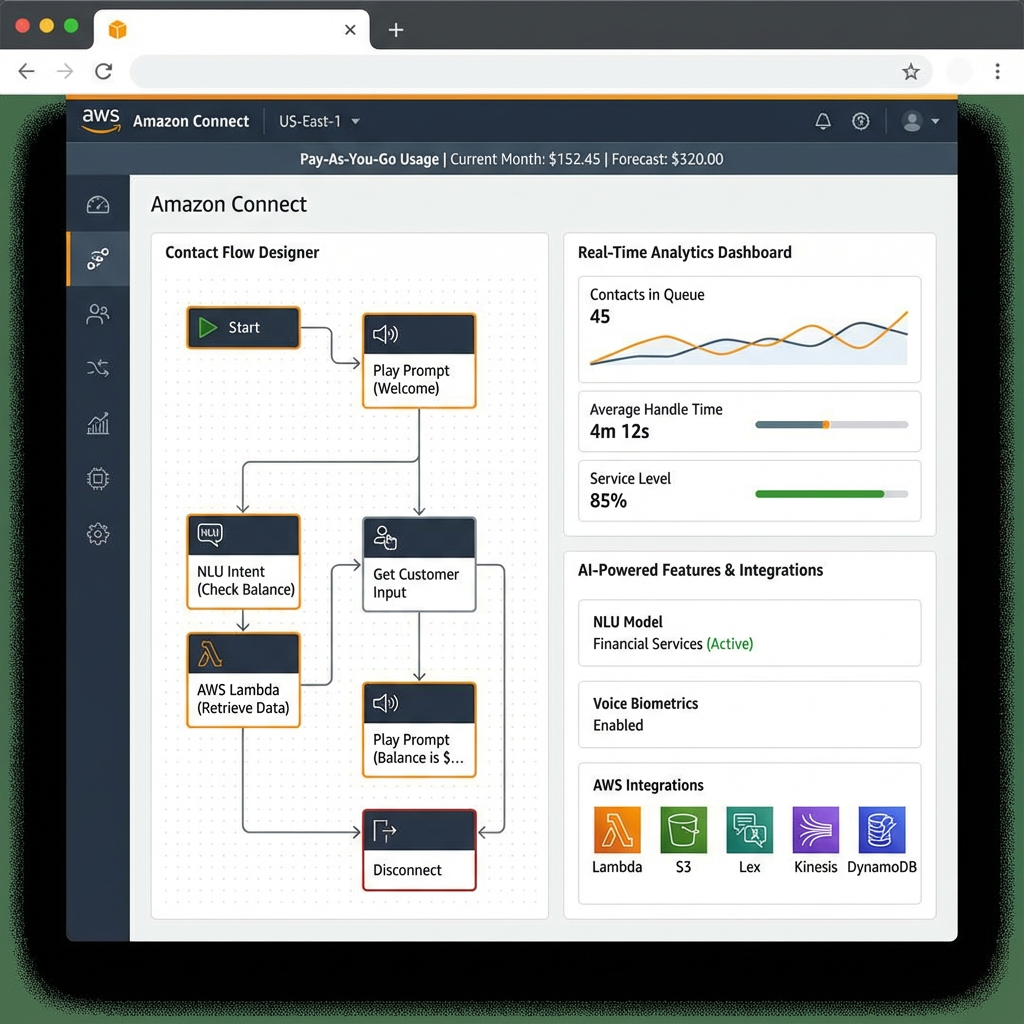Open the dashboard gauge icon in sidebar
The width and height of the screenshot is (1024, 1024).
(98, 205)
